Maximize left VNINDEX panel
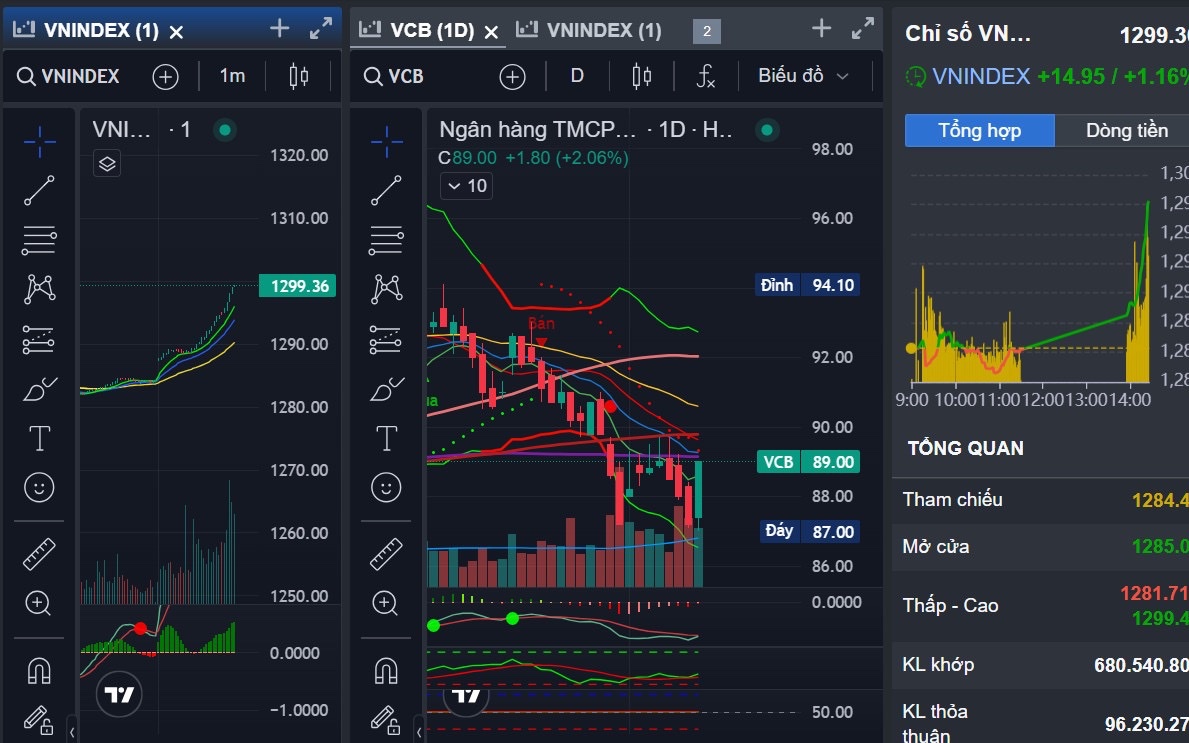Viewport: 1189px width, 743px height. [x=321, y=29]
